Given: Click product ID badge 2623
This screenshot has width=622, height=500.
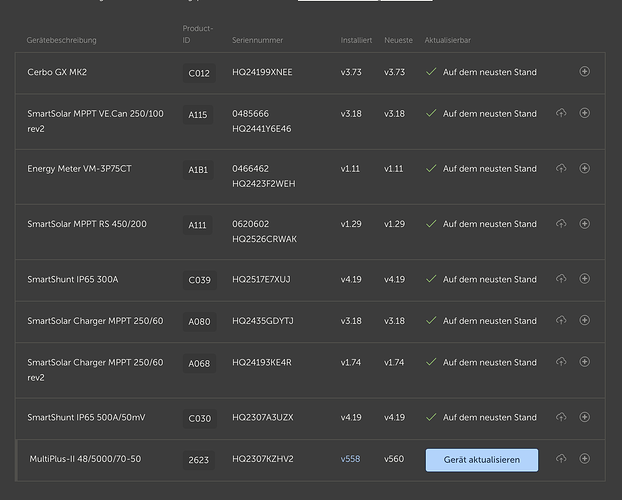Looking at the screenshot, I should point(198,460).
